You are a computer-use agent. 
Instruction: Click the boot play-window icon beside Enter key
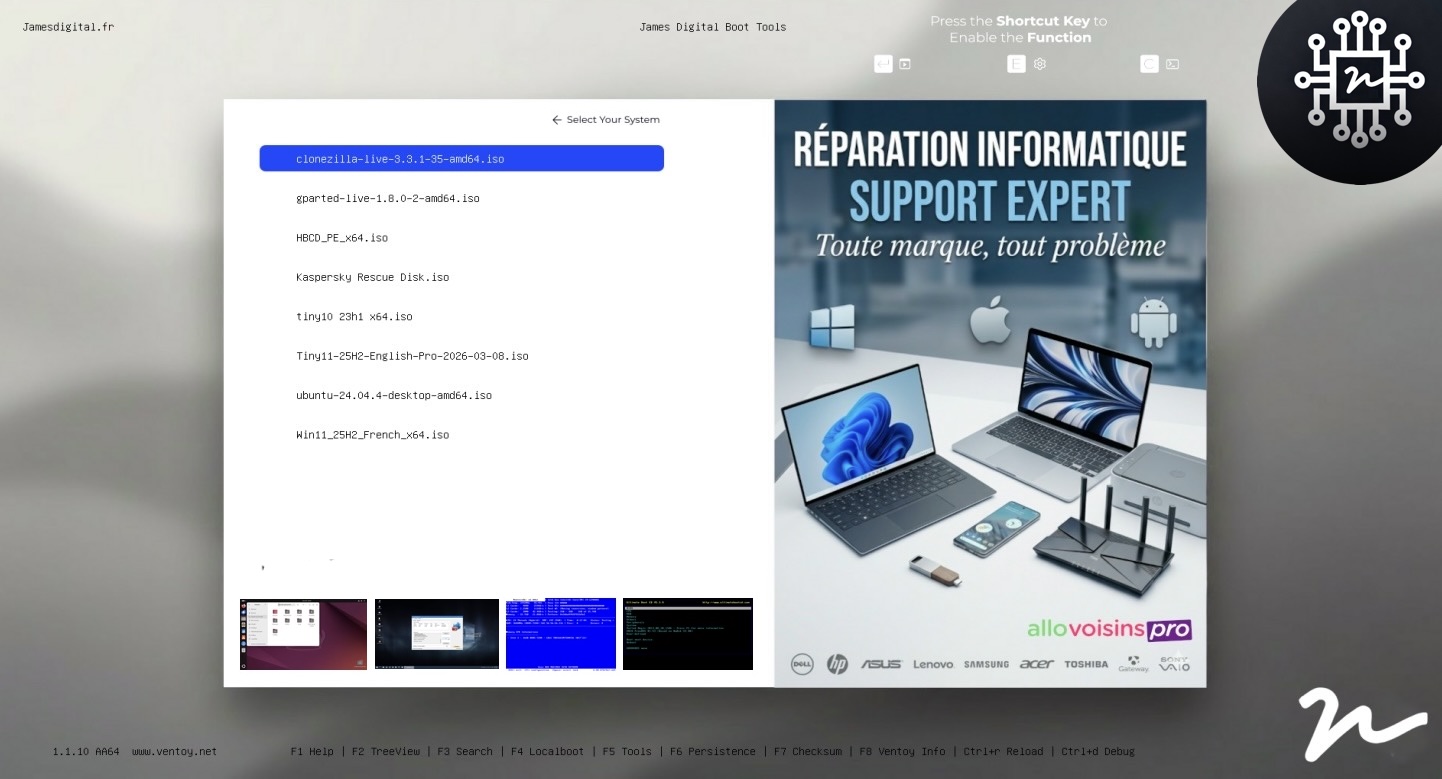905,64
